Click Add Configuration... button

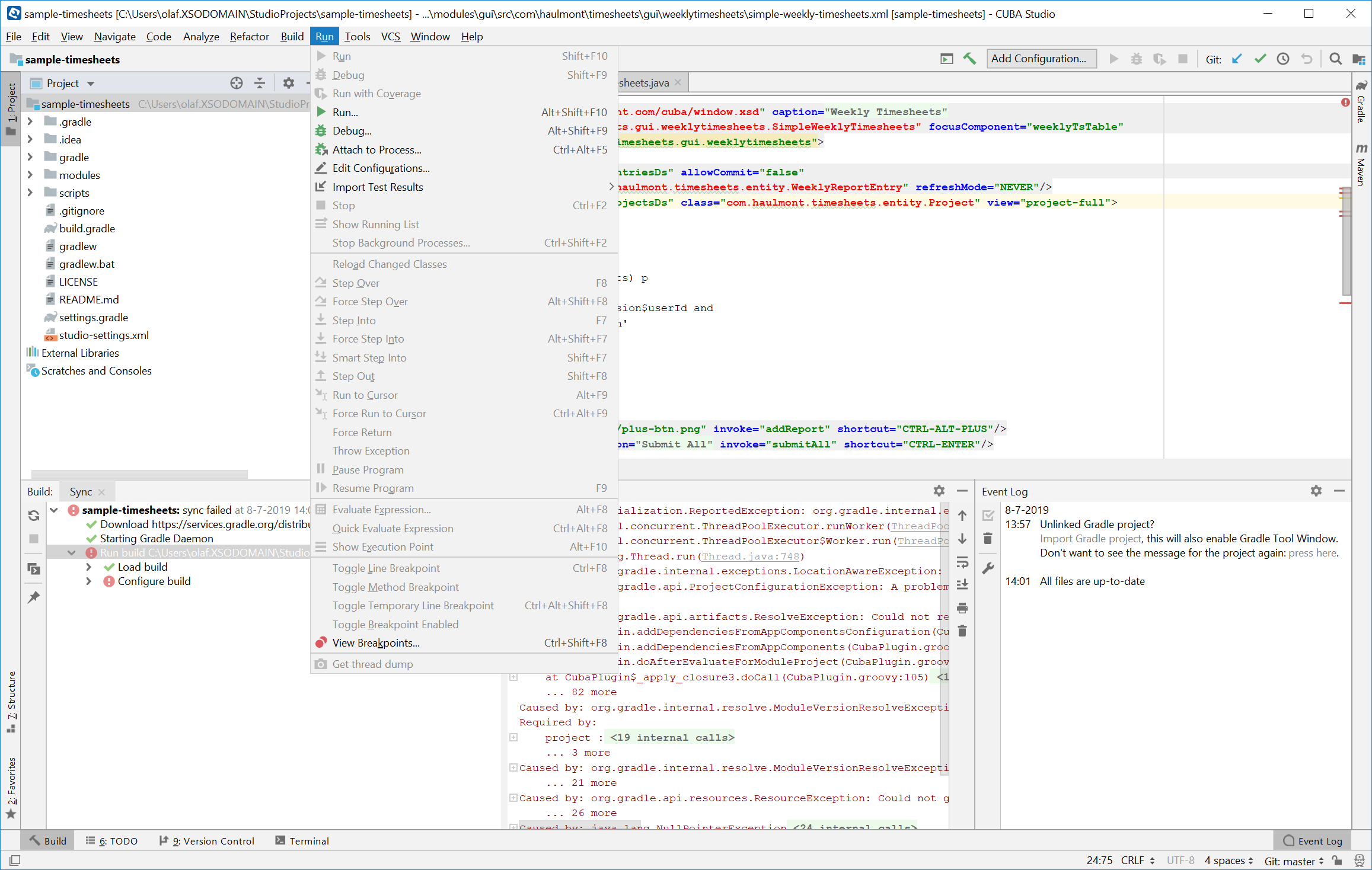click(x=1041, y=59)
